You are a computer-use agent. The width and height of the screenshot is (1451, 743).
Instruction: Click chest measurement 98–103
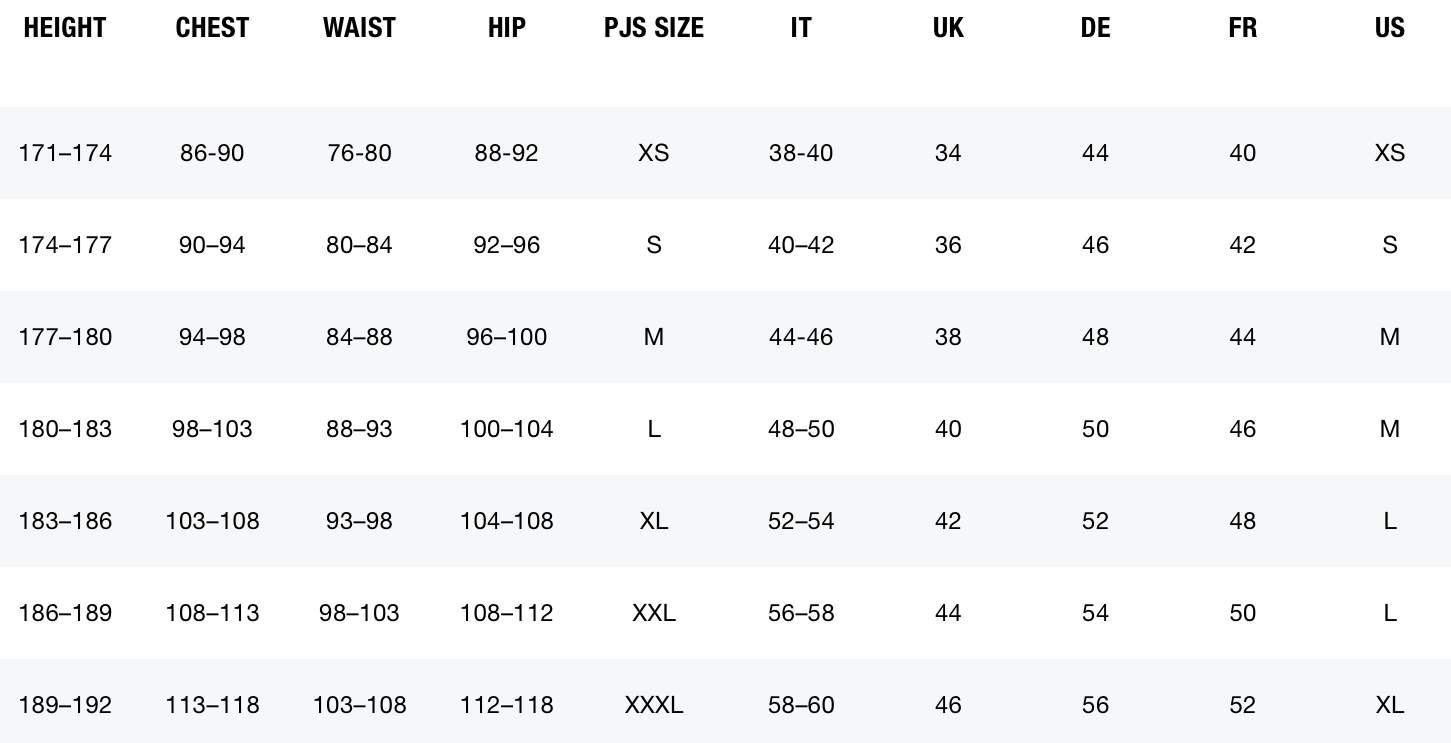(x=212, y=429)
